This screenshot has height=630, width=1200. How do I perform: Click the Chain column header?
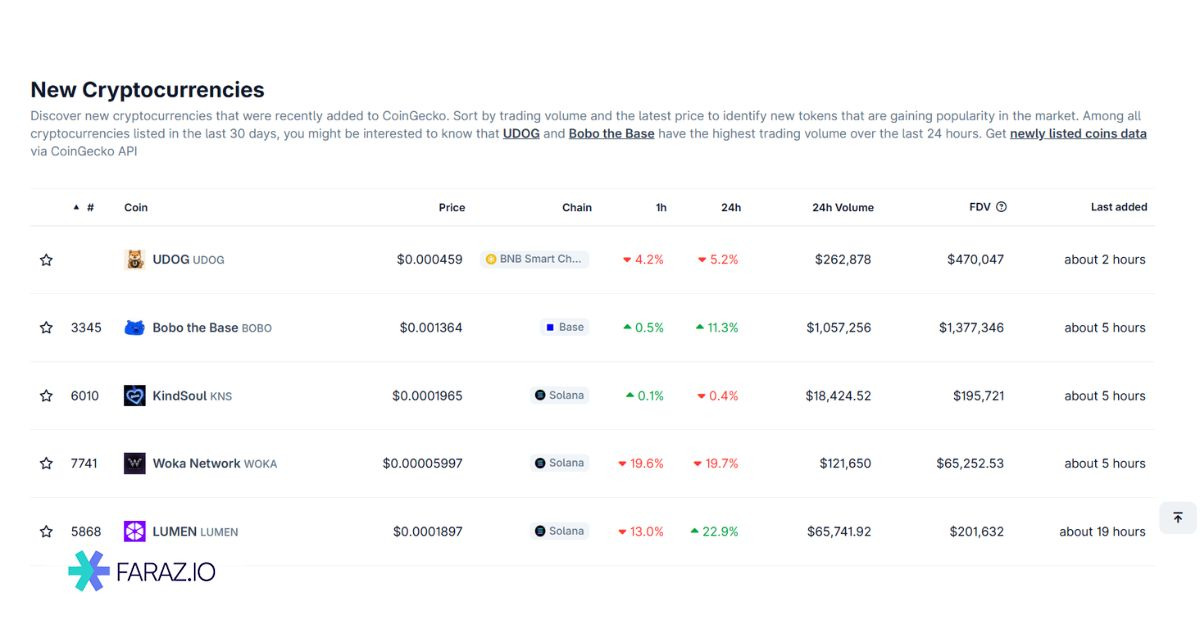pyautogui.click(x=576, y=207)
